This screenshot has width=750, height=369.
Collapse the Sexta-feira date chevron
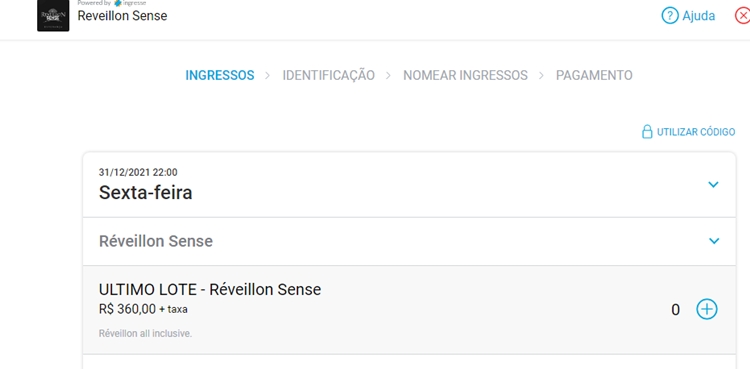click(x=713, y=185)
